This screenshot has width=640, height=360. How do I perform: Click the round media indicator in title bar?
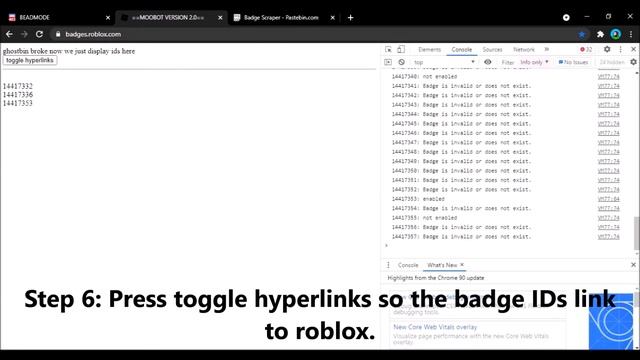566,18
